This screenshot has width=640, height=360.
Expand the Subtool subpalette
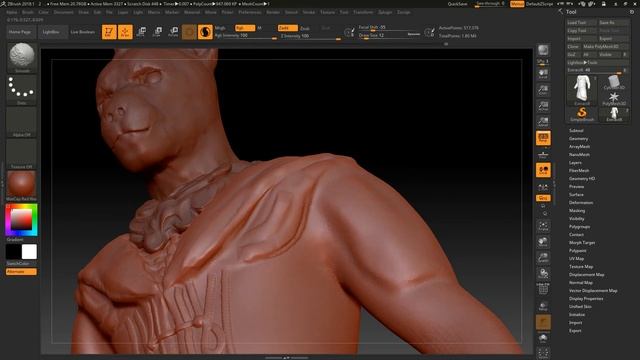576,131
